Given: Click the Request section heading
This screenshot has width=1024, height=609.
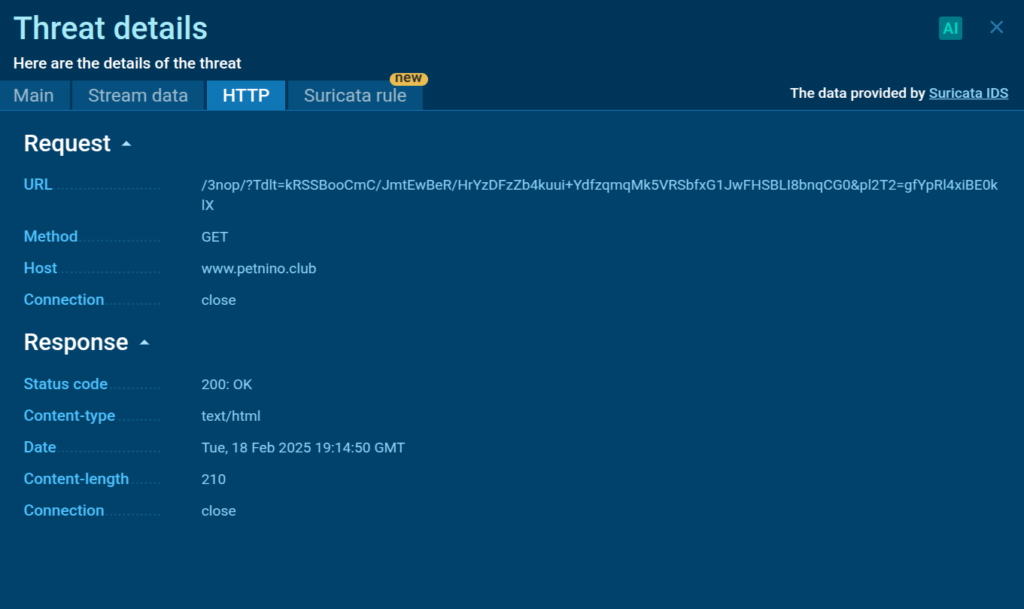Looking at the screenshot, I should click(67, 144).
